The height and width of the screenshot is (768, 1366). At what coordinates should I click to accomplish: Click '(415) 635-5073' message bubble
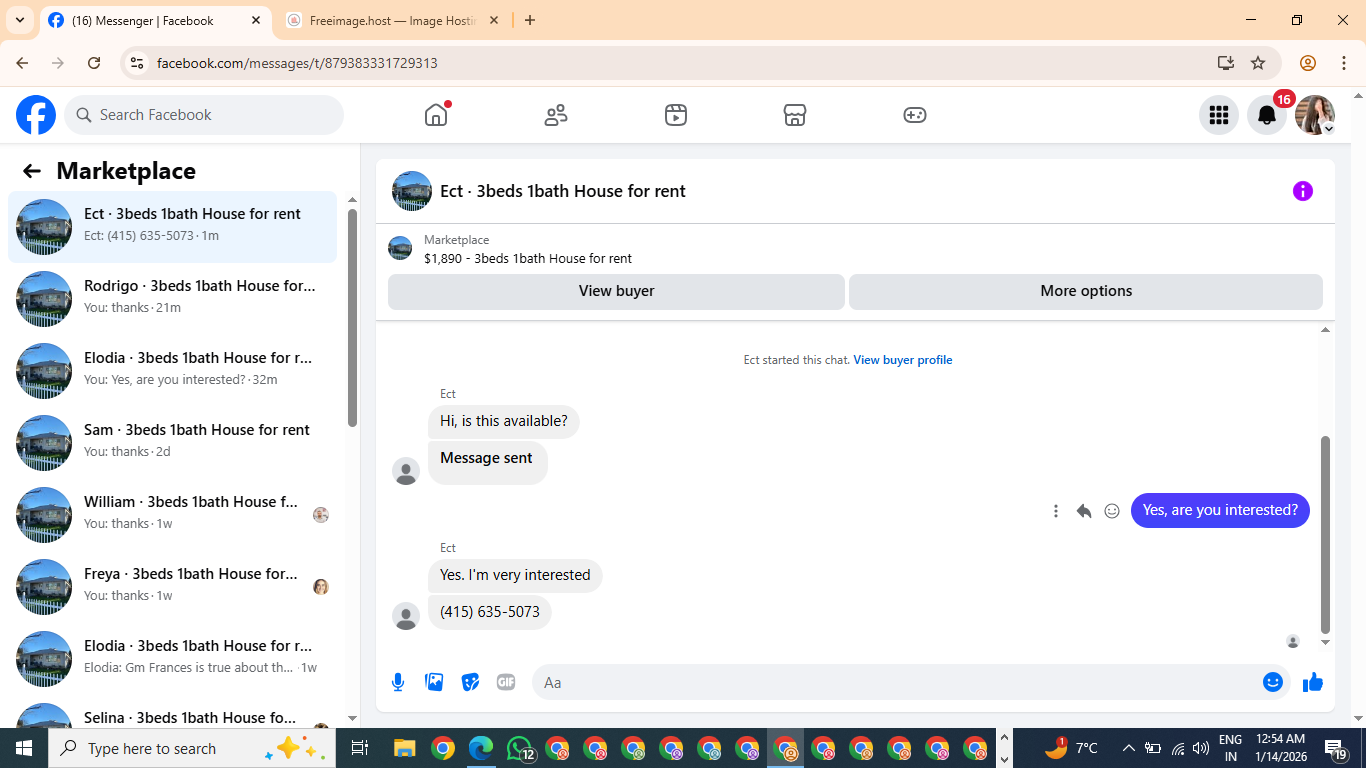click(x=490, y=612)
